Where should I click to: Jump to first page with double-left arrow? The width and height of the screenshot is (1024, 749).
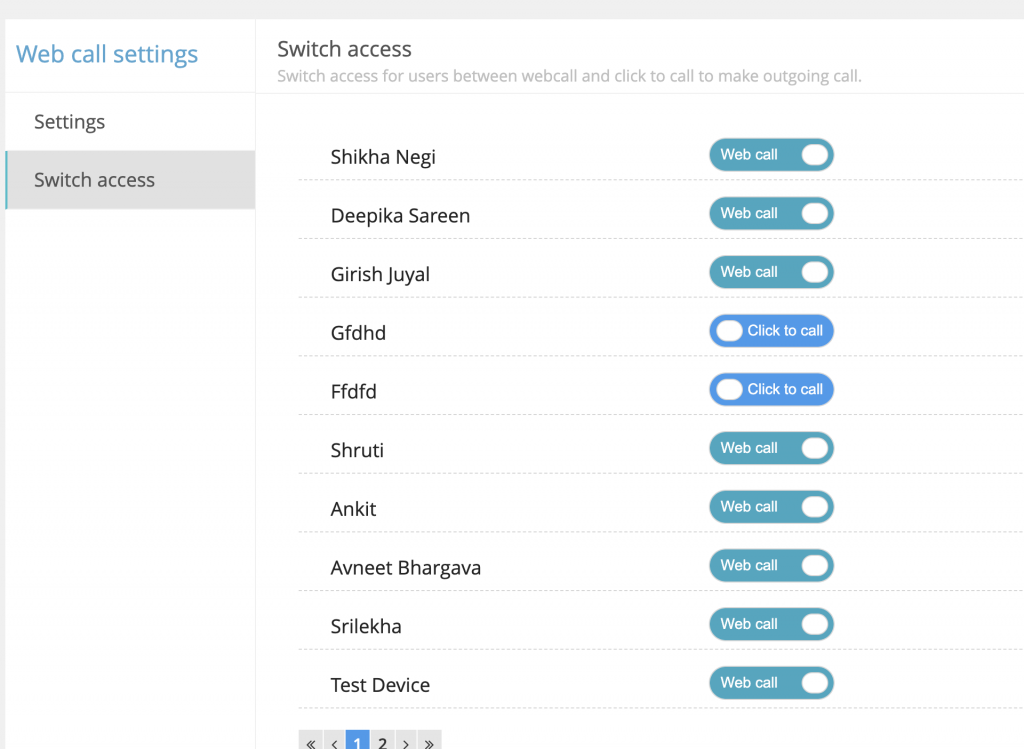coord(310,742)
